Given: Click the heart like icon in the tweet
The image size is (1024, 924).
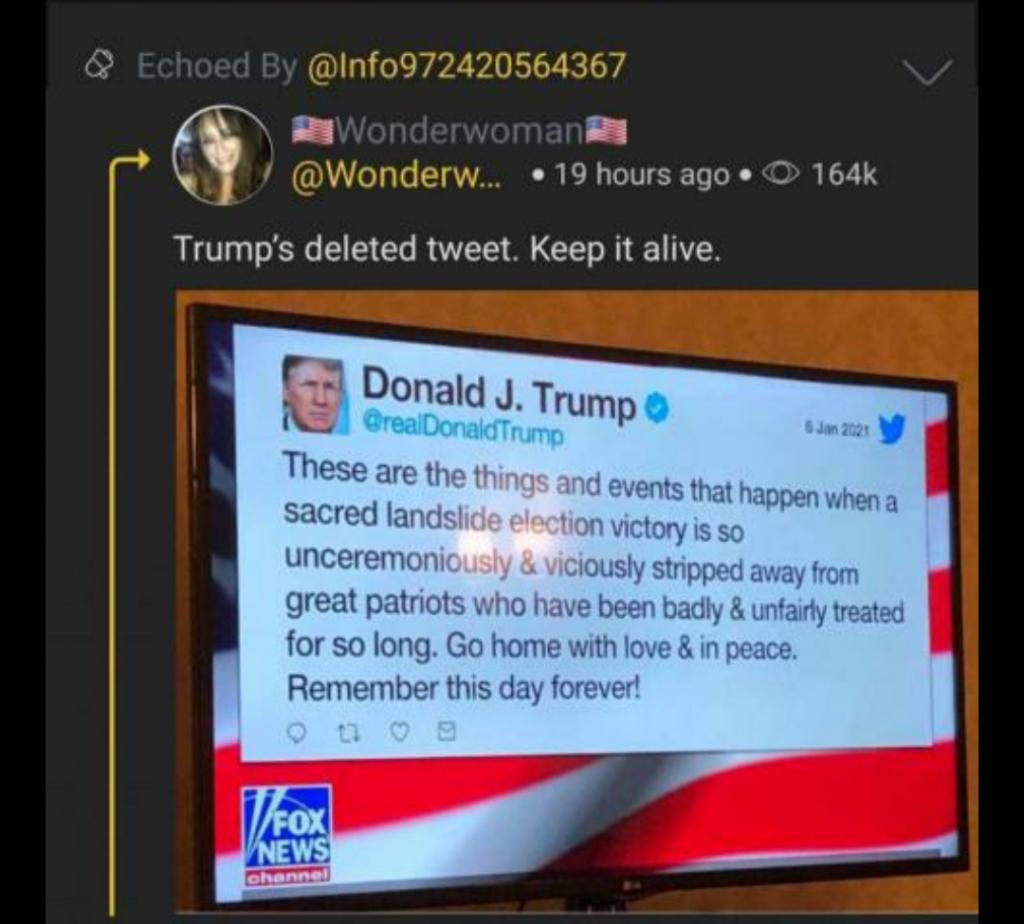Looking at the screenshot, I should pyautogui.click(x=400, y=733).
